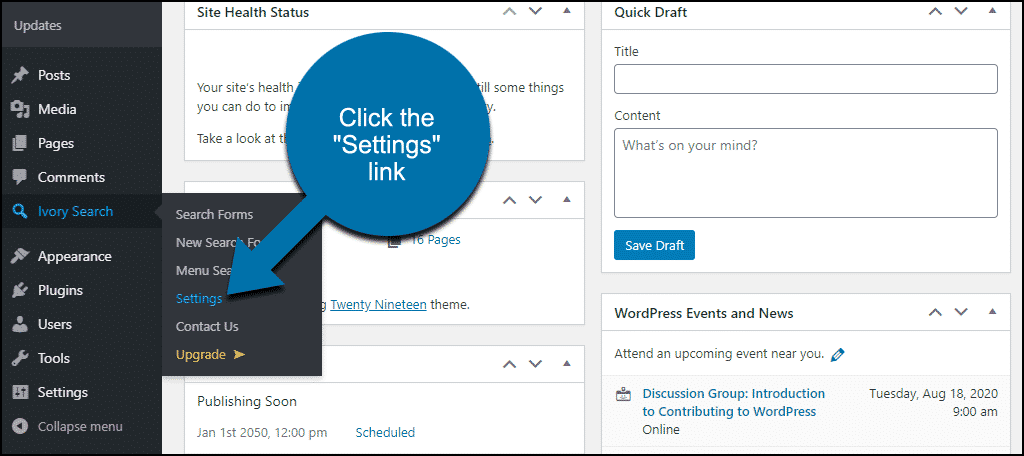
Task: Collapse the Quick Draft panel toggle arrow
Action: [991, 12]
